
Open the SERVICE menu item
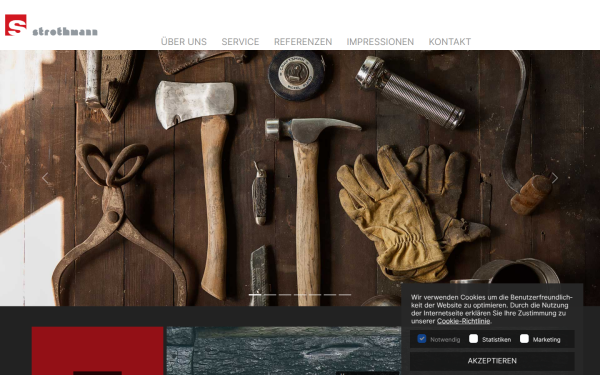pyautogui.click(x=240, y=41)
